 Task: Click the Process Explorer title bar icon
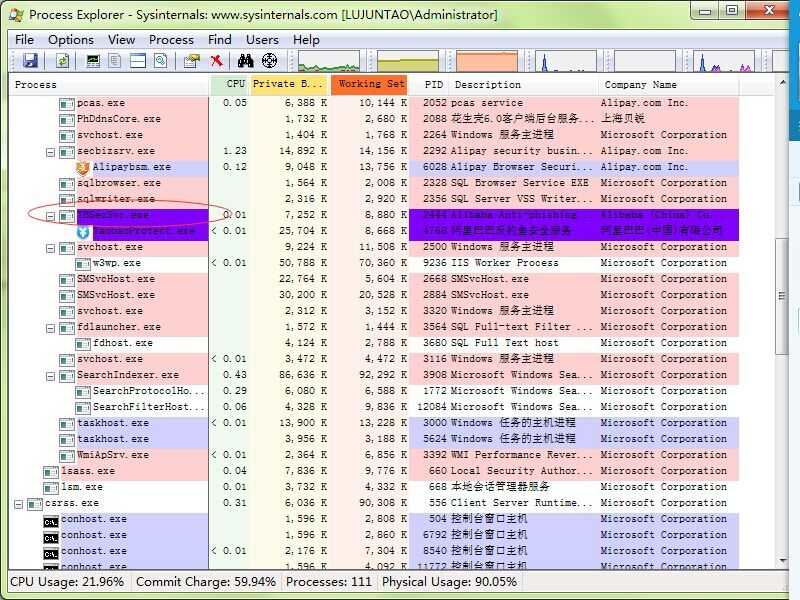click(x=16, y=14)
